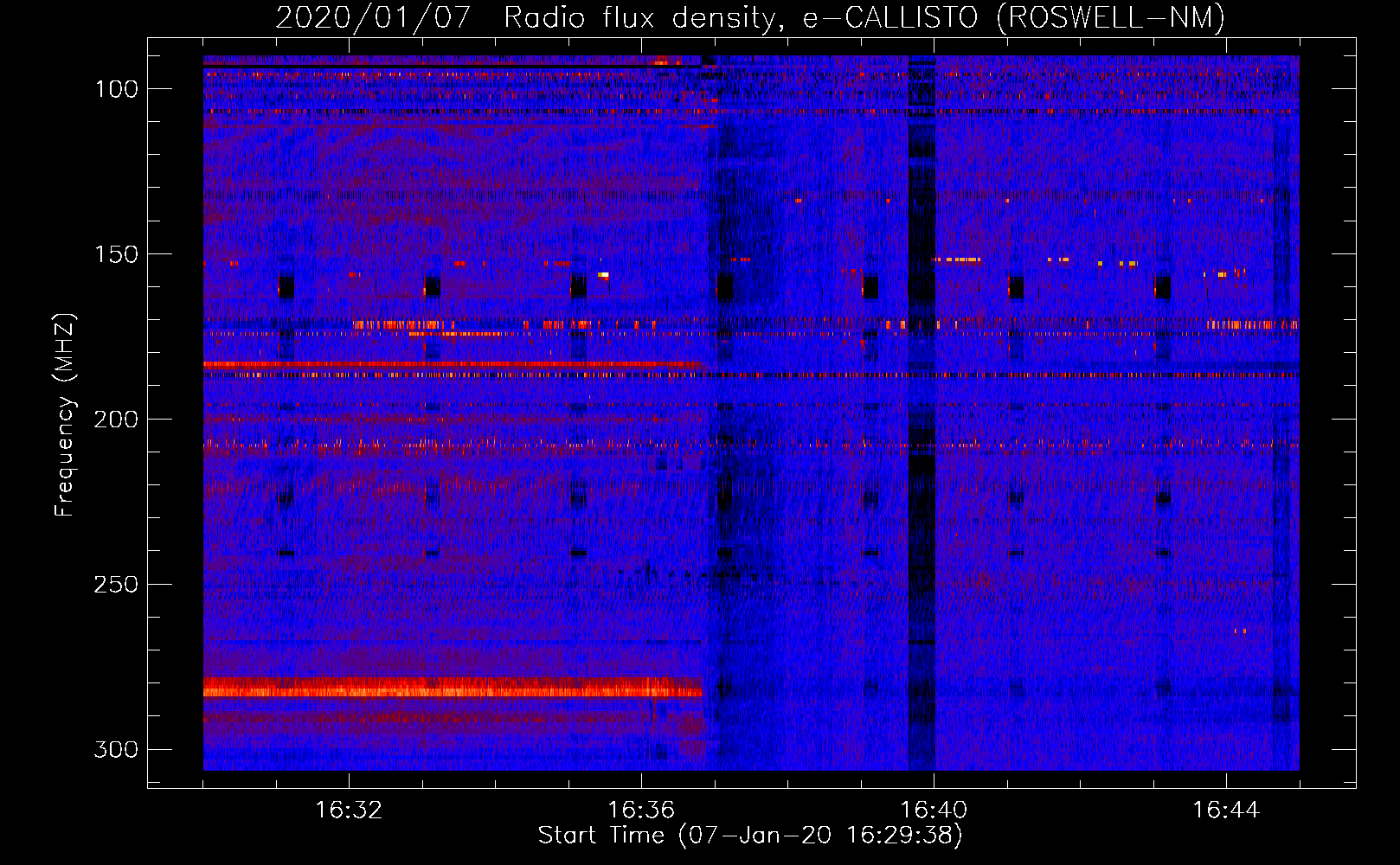Click the bright white spot near 156 MHz around 16:35
1400x865 pixels.
(x=603, y=275)
